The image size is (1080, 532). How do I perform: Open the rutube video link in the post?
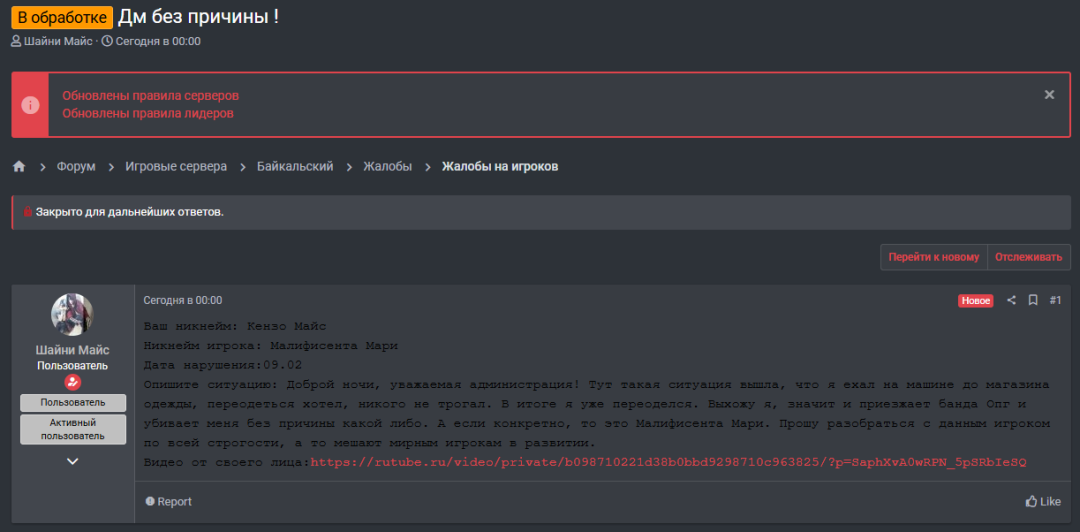pyautogui.click(x=668, y=462)
